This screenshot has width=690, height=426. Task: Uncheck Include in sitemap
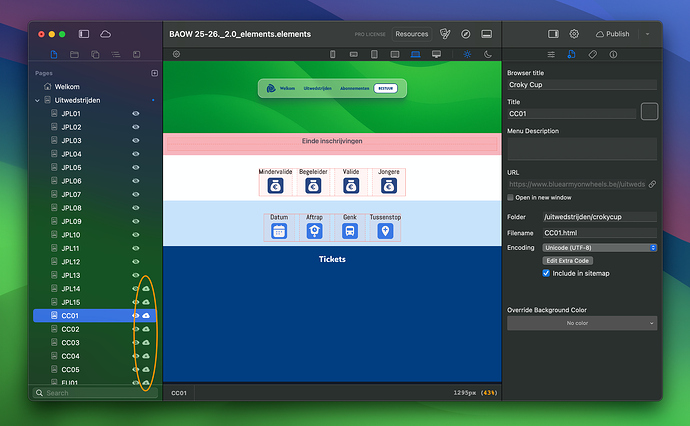[546, 273]
